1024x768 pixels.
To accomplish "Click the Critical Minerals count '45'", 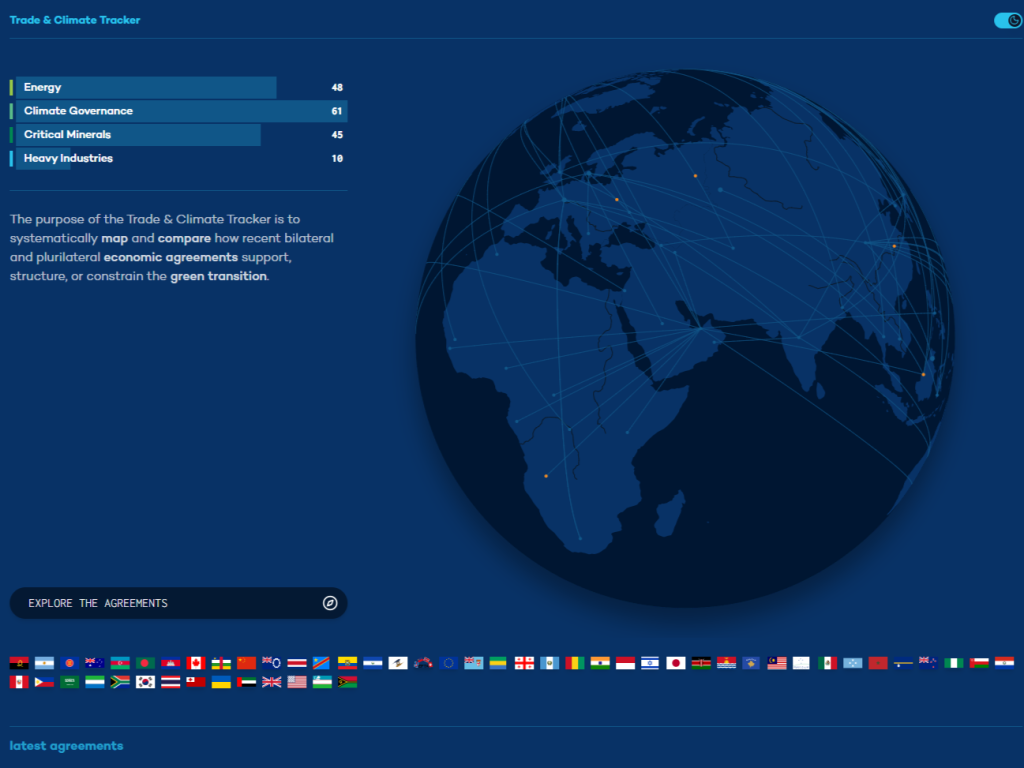I will [x=337, y=135].
